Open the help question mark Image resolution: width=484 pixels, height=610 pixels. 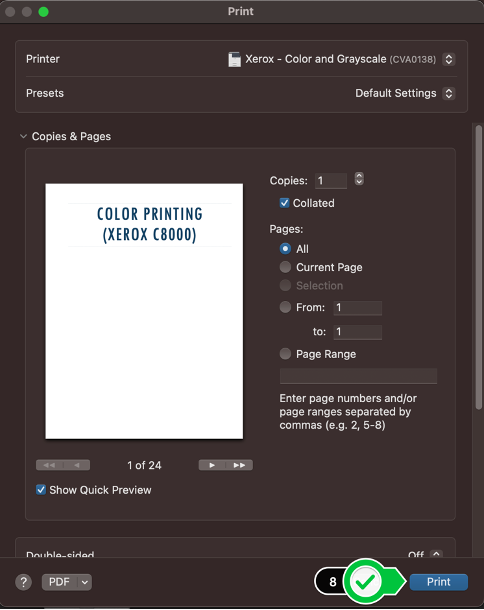coord(23,582)
